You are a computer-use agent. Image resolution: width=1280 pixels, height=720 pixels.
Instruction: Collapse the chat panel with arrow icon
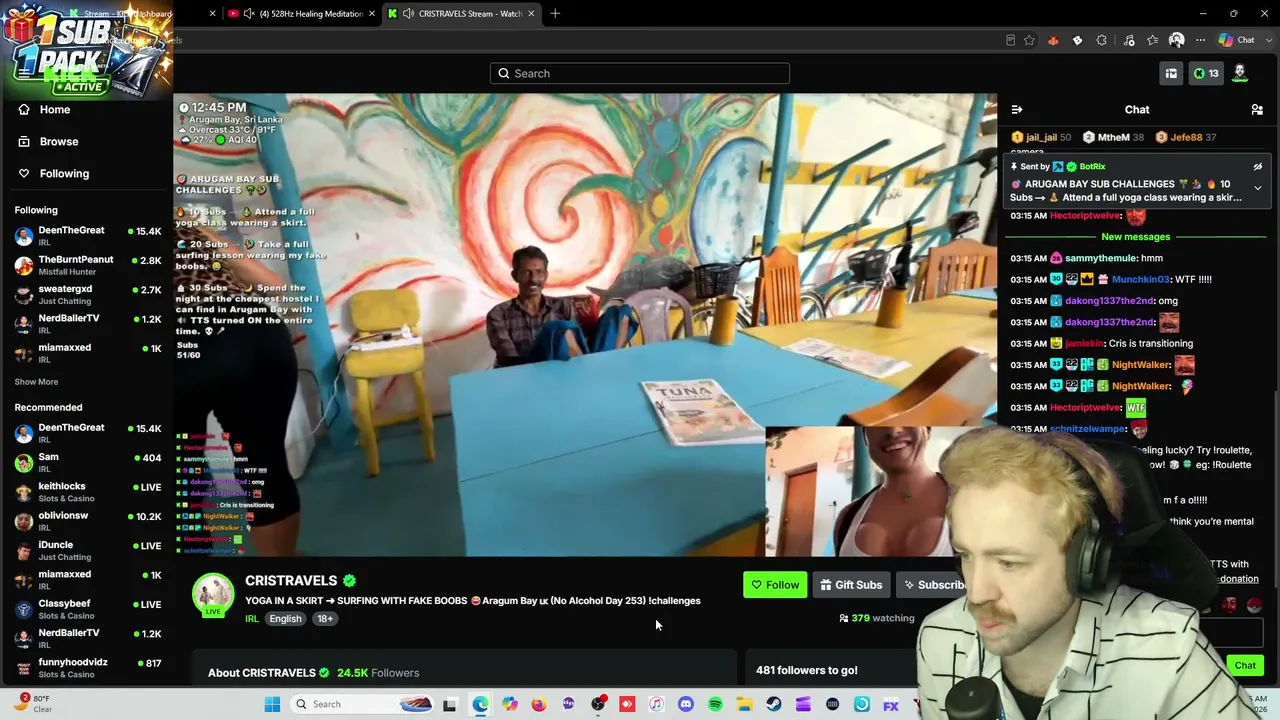(1017, 110)
